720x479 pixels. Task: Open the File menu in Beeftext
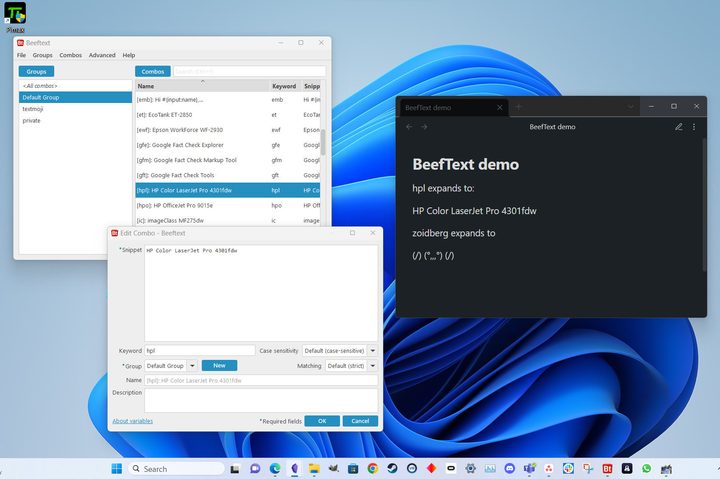pos(22,55)
